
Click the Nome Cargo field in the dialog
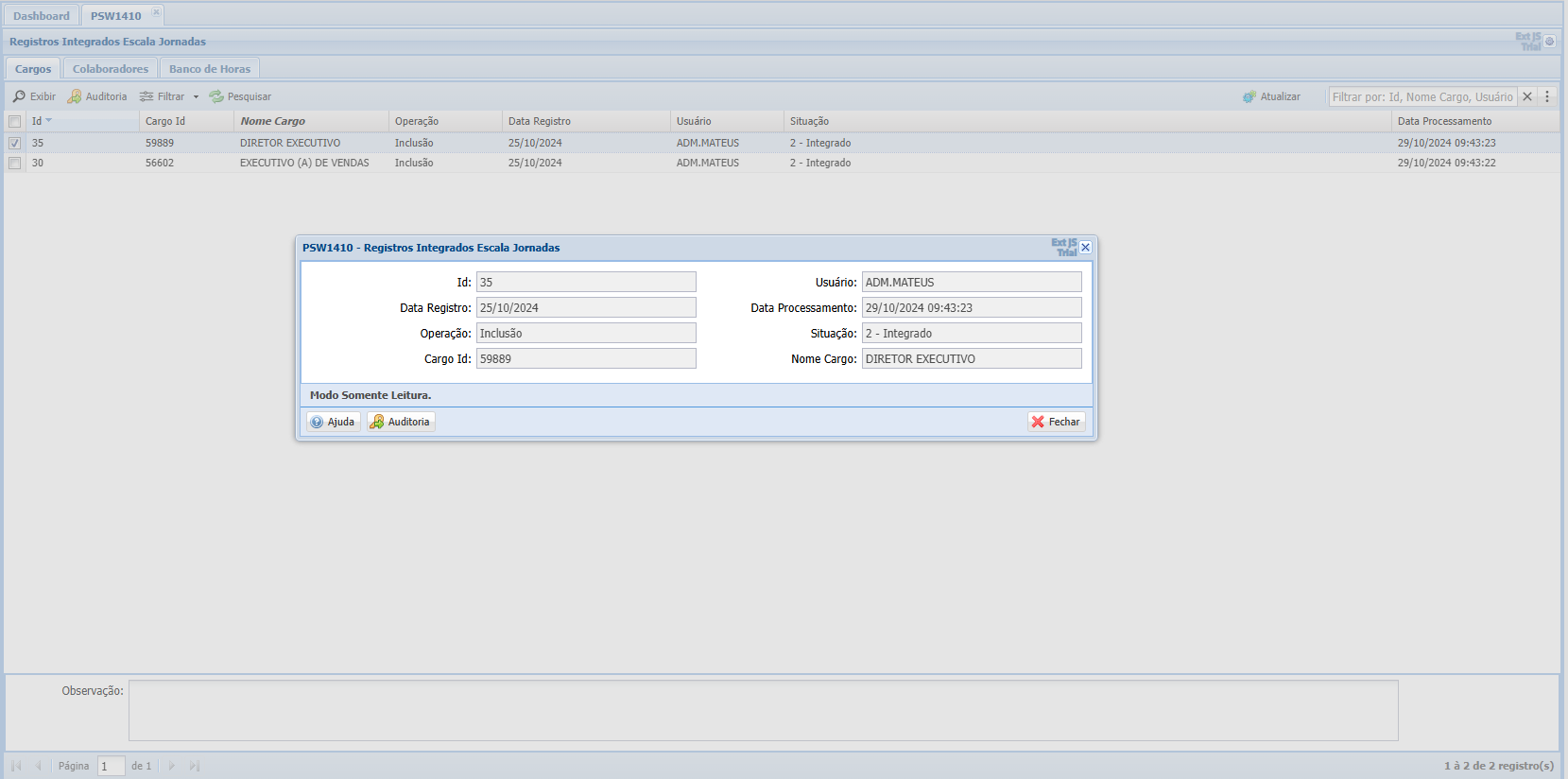coord(972,359)
